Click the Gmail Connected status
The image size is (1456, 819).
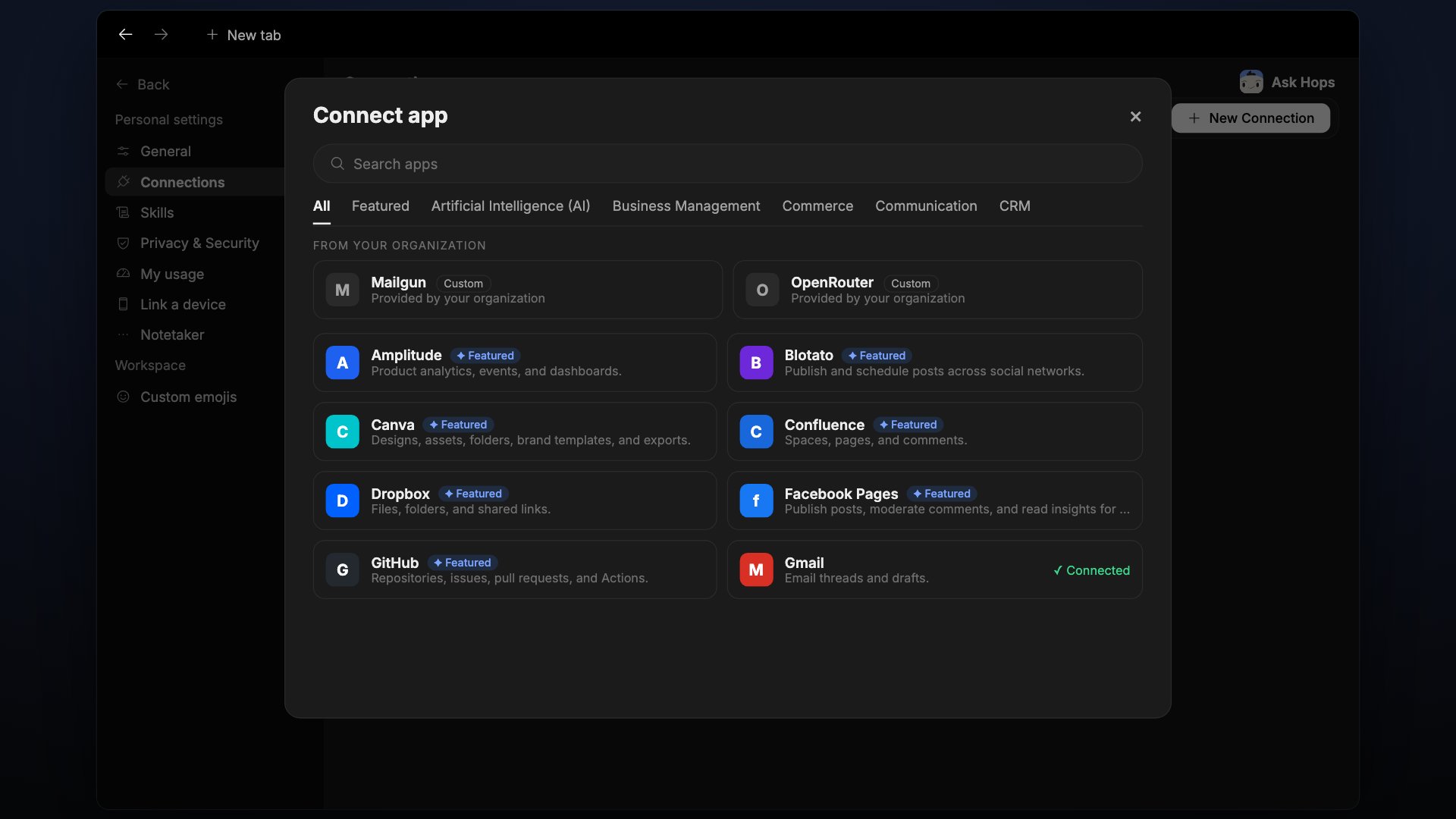(x=1091, y=570)
